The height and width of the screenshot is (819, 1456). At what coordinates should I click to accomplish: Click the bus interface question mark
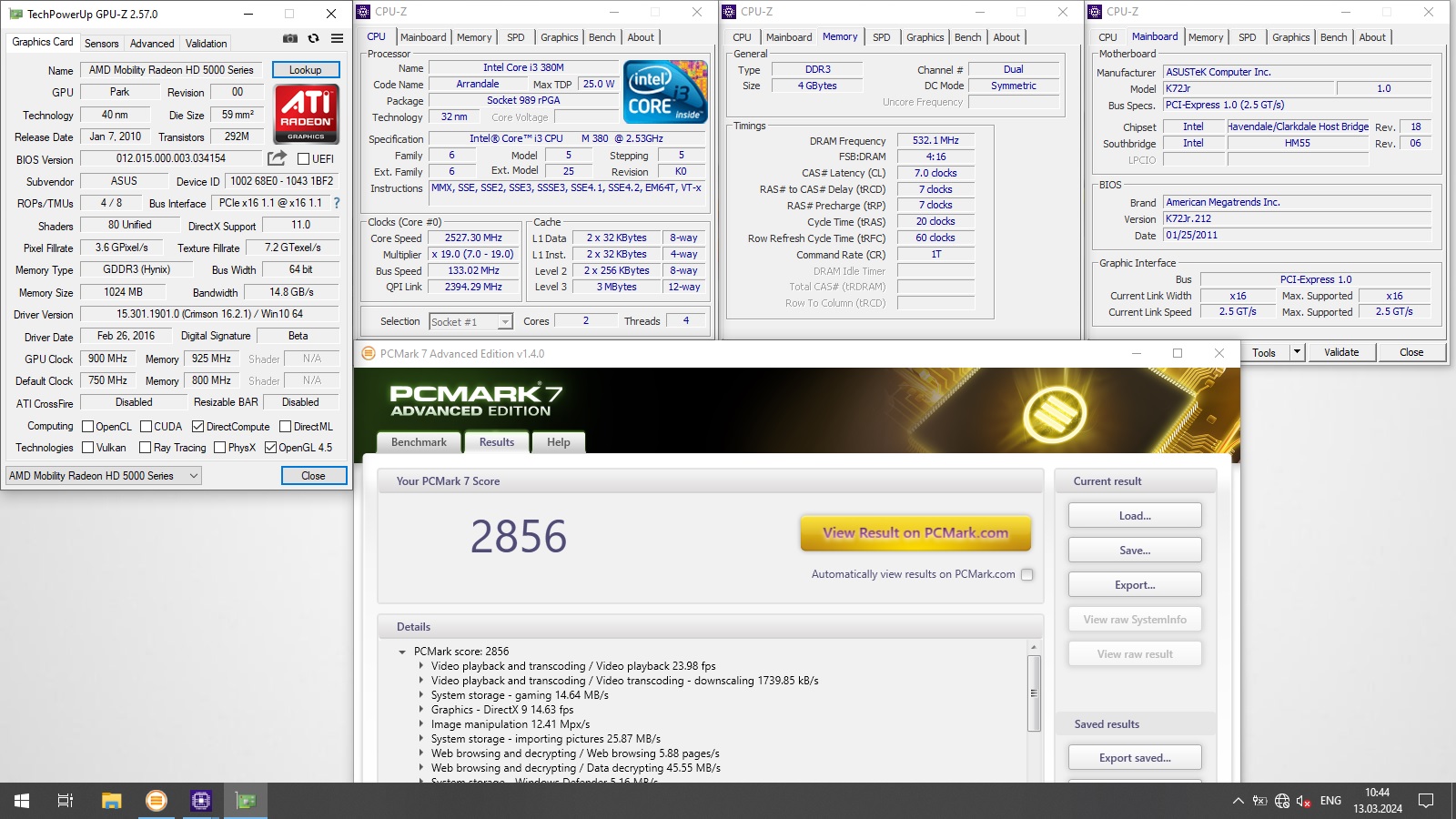[337, 203]
